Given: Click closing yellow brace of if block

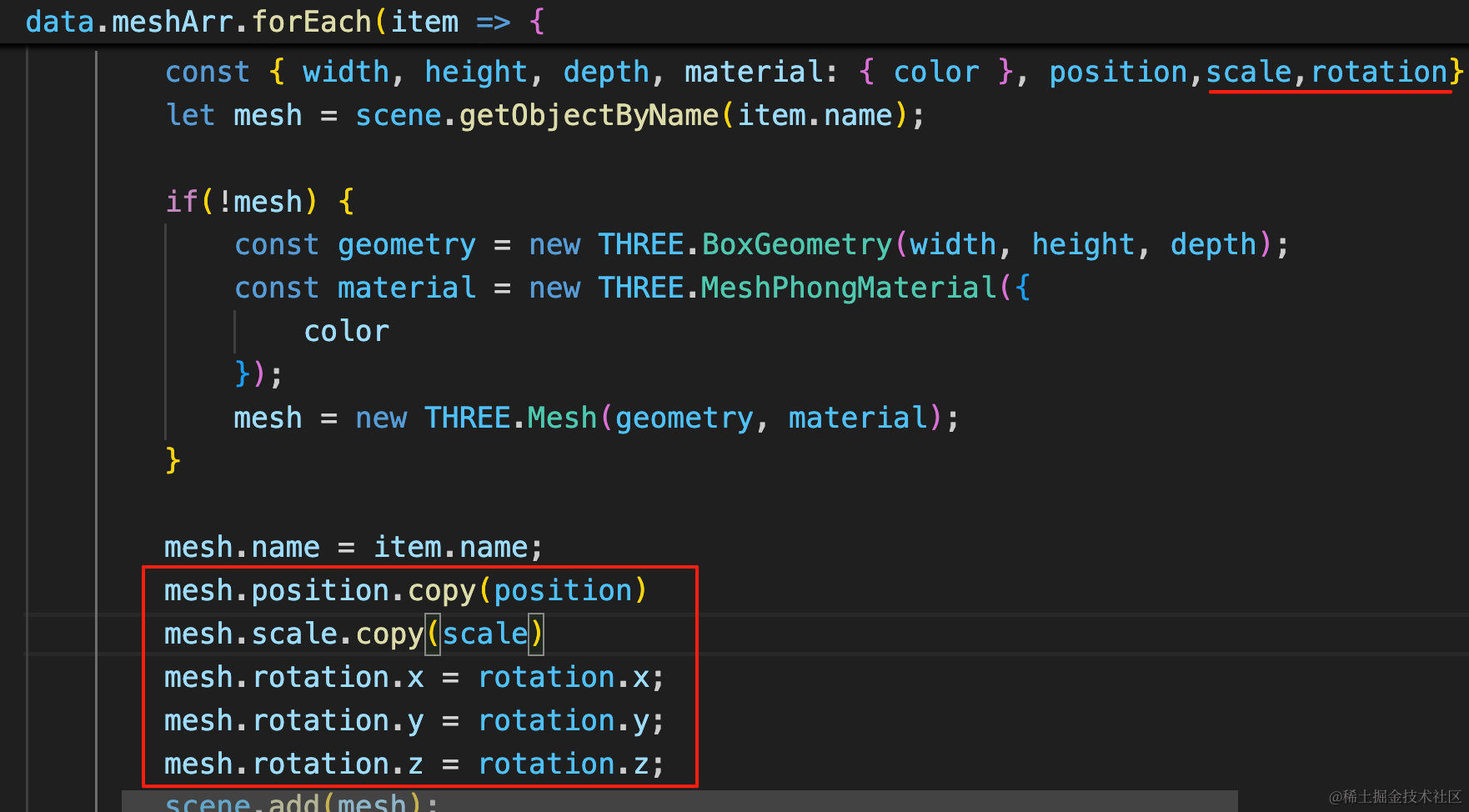Looking at the screenshot, I should 173,461.
